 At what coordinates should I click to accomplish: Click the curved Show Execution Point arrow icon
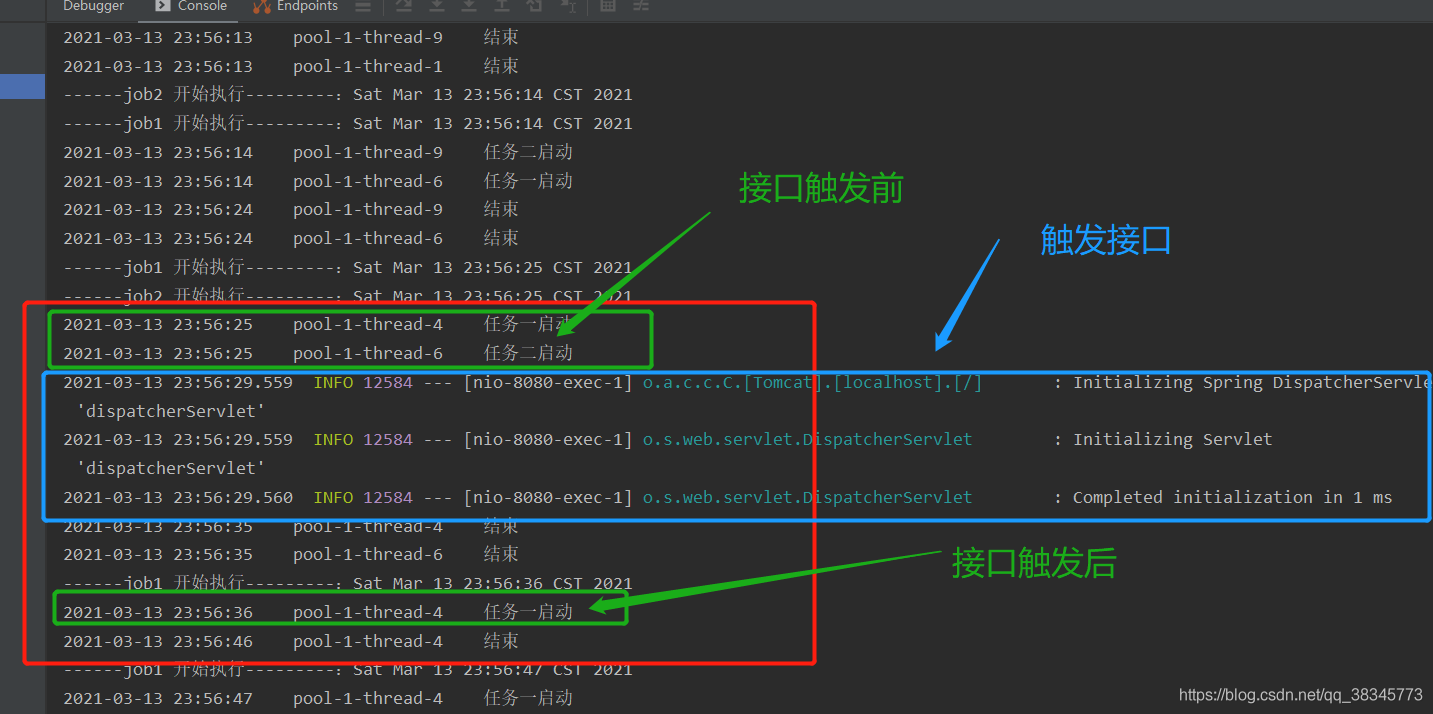(x=535, y=7)
